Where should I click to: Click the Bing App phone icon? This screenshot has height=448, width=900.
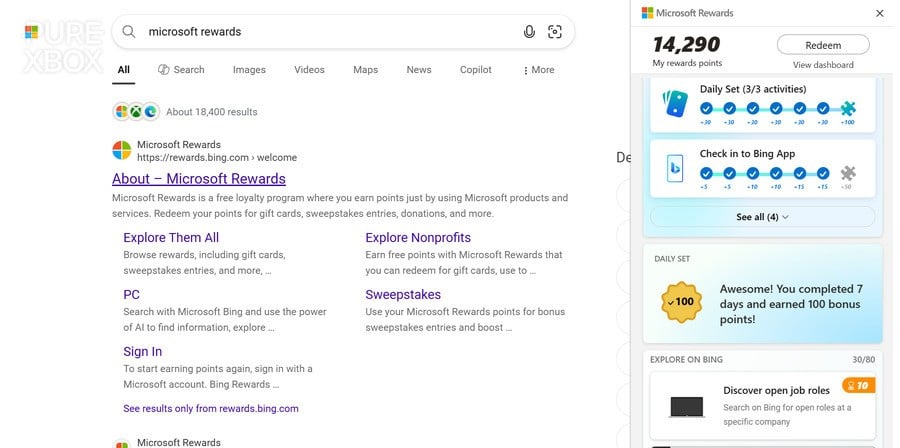675,168
